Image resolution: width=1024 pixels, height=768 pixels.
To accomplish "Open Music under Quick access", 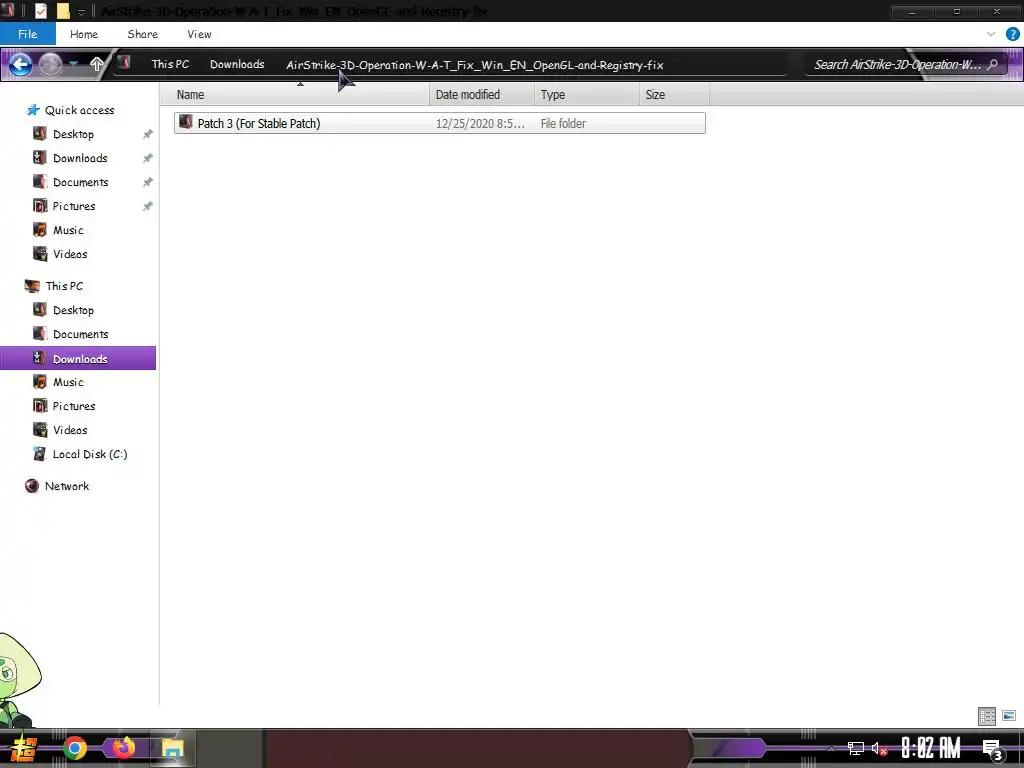I will [x=68, y=231].
